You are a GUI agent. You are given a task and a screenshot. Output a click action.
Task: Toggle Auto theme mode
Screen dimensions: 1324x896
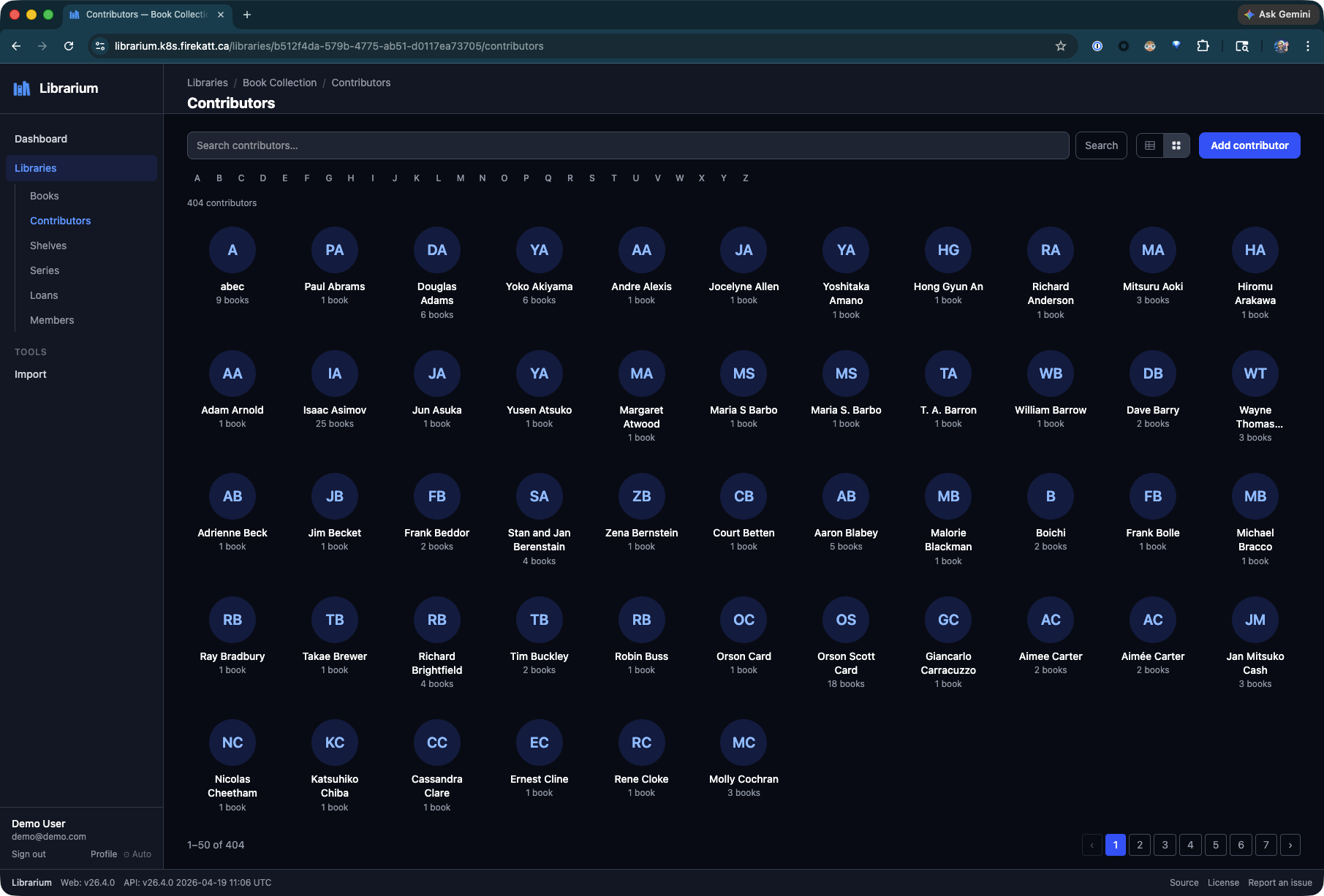[x=137, y=854]
